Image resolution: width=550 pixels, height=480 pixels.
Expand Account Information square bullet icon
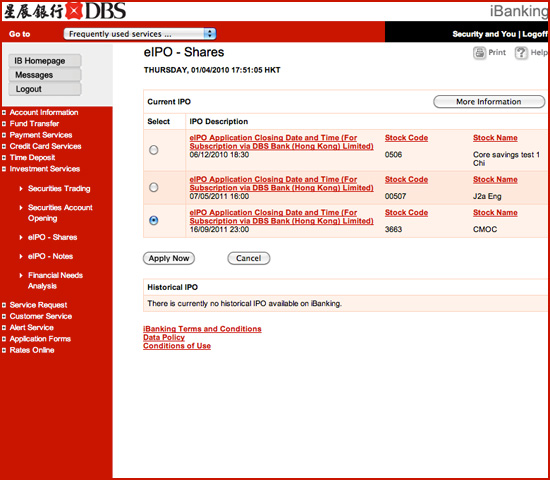tap(4, 113)
